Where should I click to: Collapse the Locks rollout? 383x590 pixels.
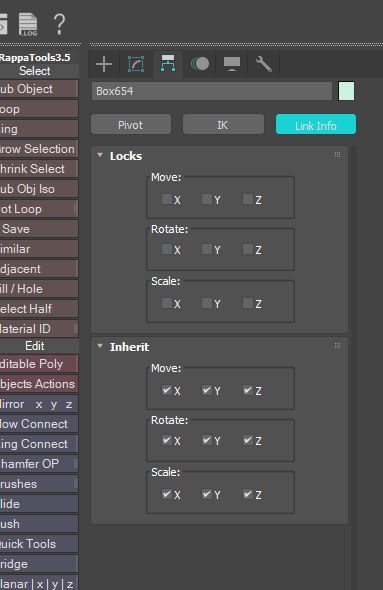click(x=100, y=155)
